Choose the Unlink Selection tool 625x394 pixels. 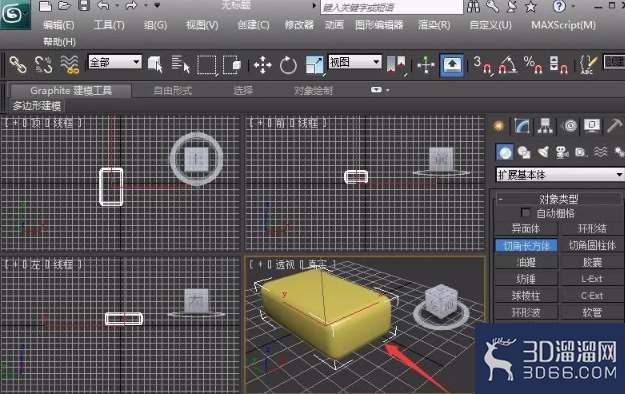click(43, 65)
